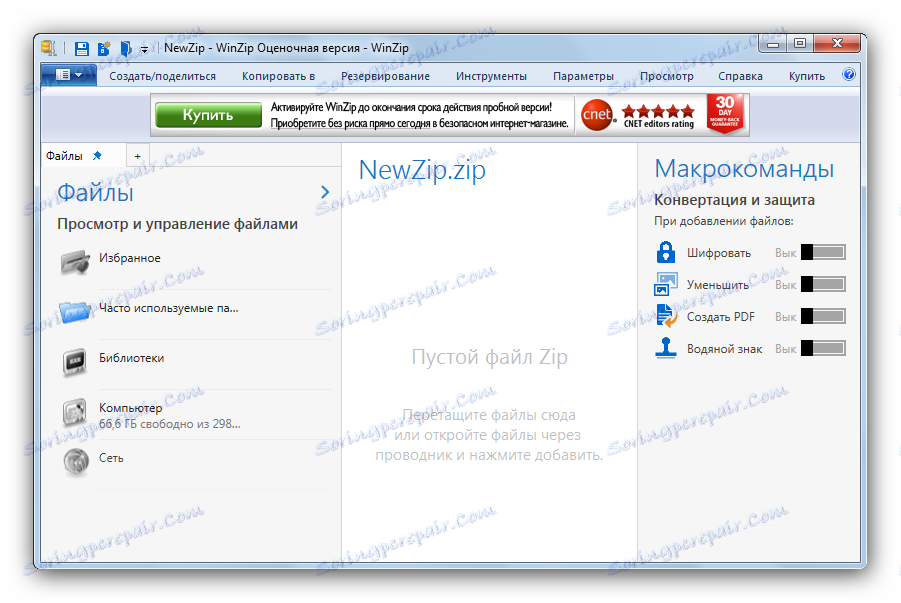The image size is (901, 603).
Task: Expand the Файлы panel chevron
Action: [x=323, y=191]
